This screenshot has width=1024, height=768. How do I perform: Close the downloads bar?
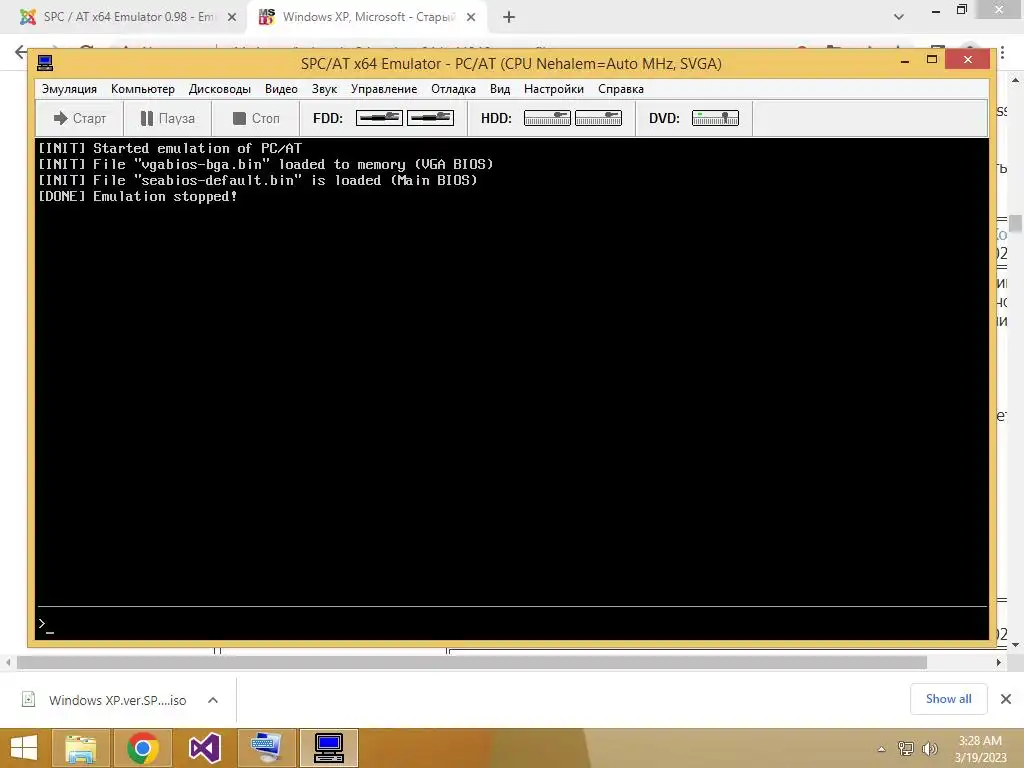click(1006, 699)
